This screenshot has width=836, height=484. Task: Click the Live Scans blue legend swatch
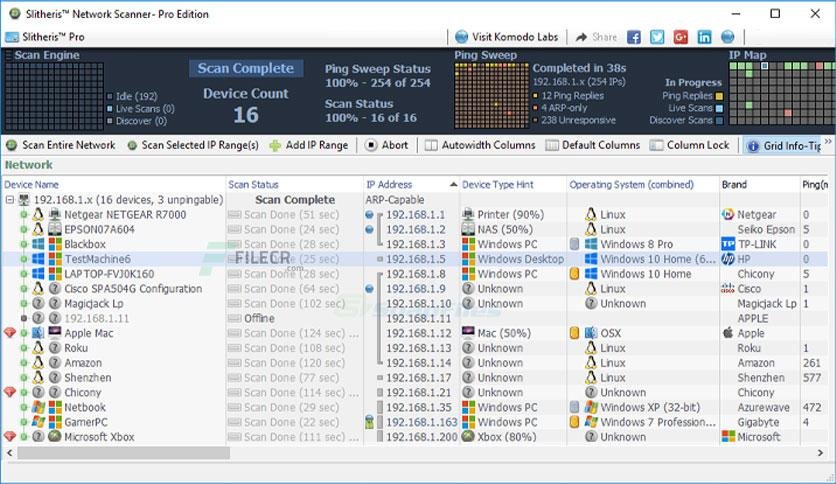click(x=719, y=109)
